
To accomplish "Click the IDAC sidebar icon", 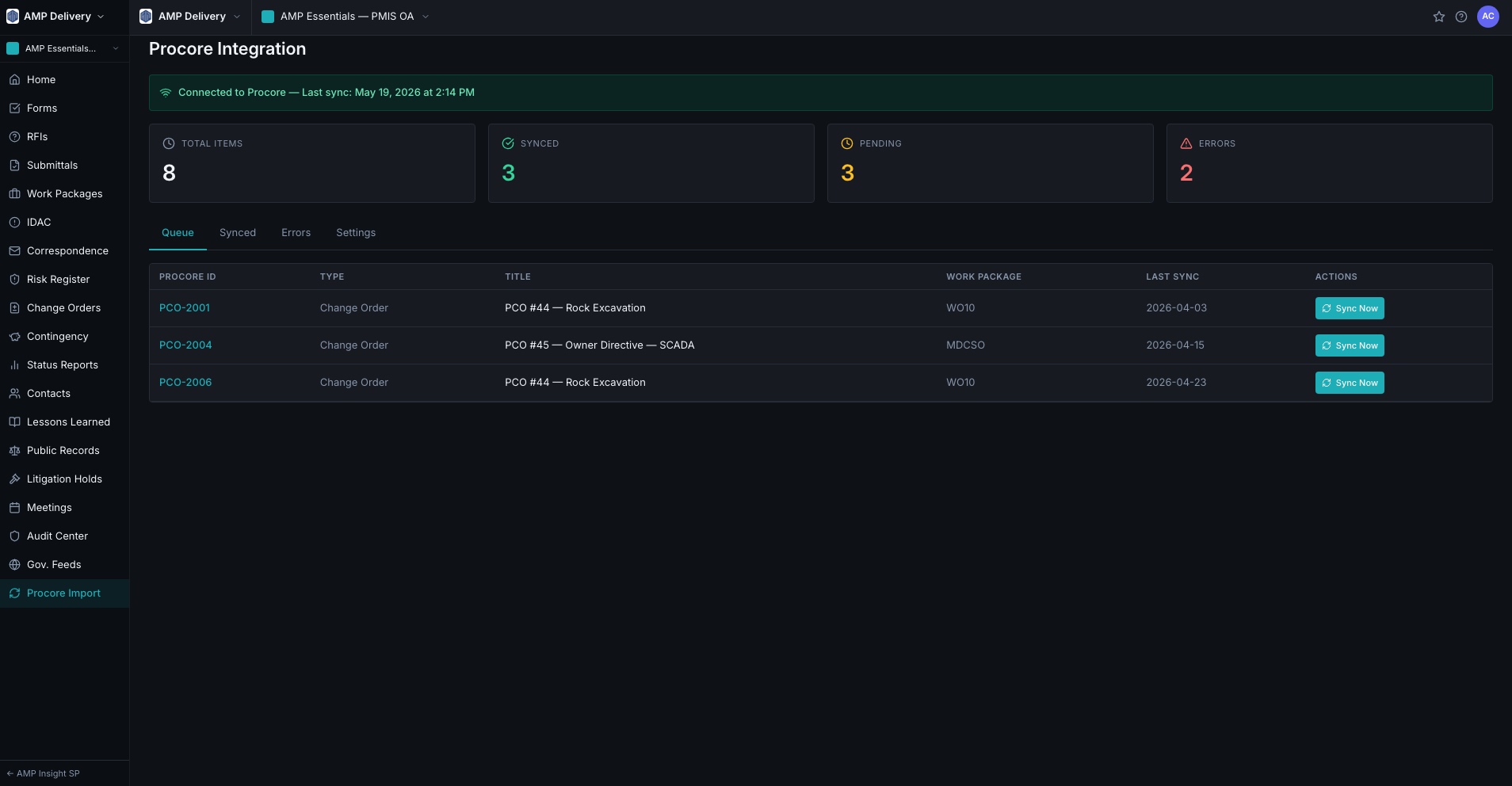I will pos(14,223).
